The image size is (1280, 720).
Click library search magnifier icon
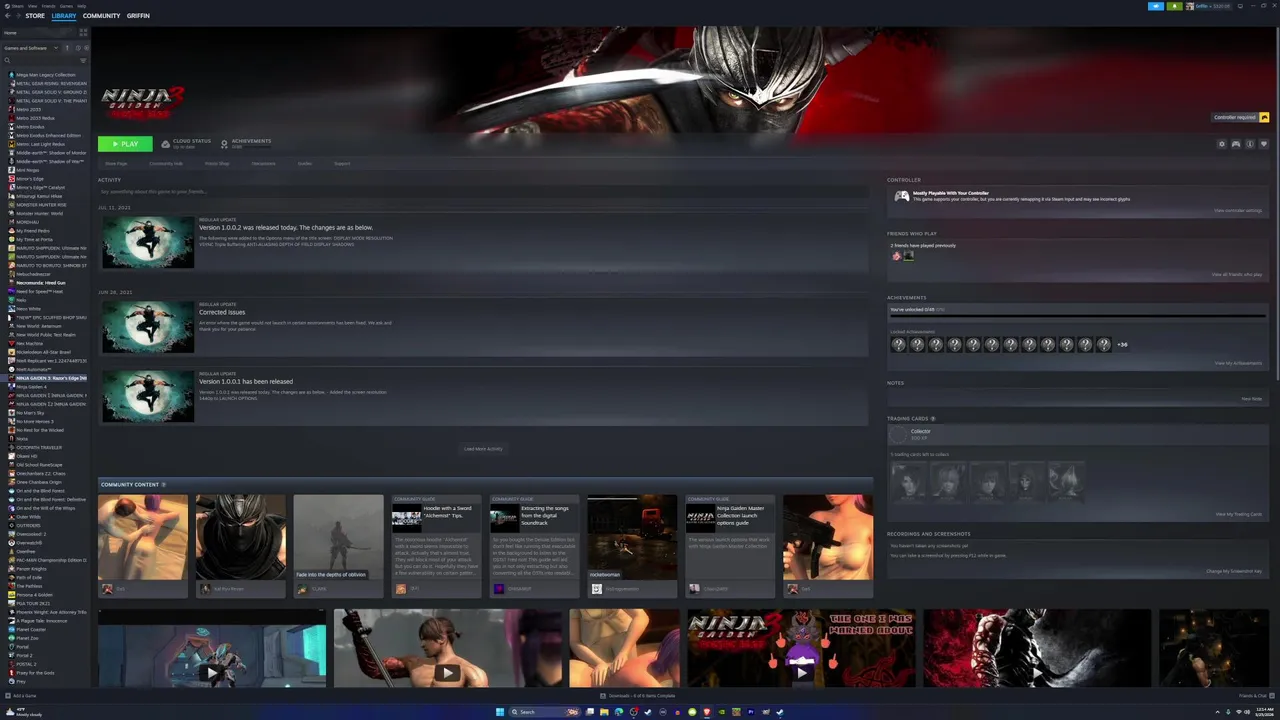click(7, 60)
